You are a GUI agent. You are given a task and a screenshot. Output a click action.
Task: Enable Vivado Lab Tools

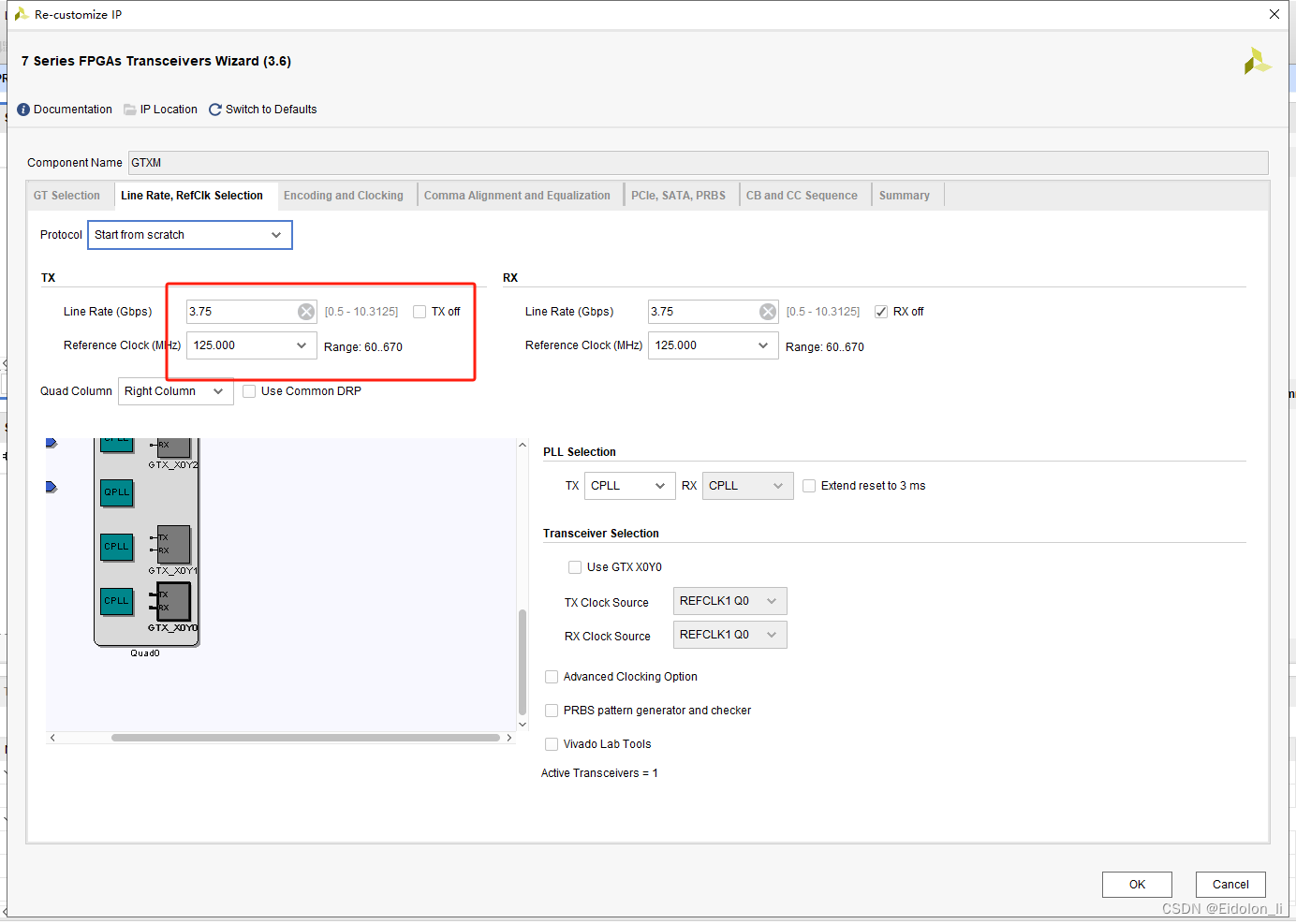pos(552,744)
